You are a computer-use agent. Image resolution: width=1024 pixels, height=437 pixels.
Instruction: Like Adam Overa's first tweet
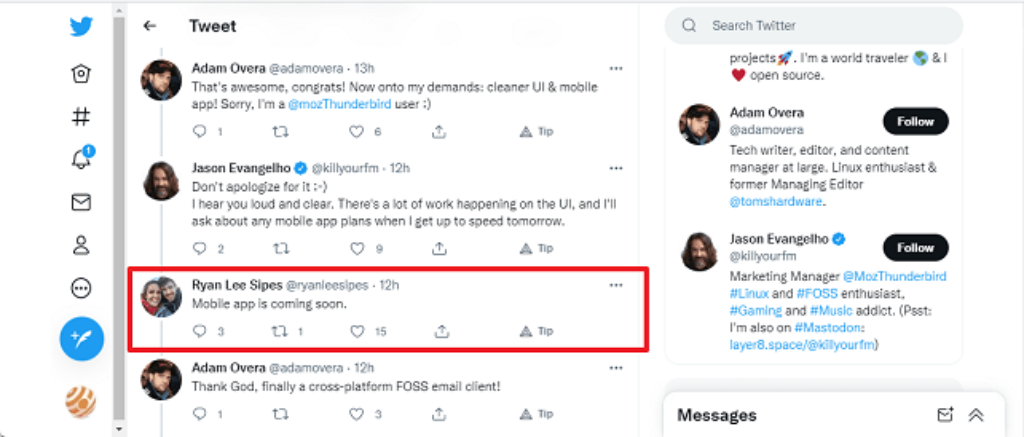click(357, 132)
